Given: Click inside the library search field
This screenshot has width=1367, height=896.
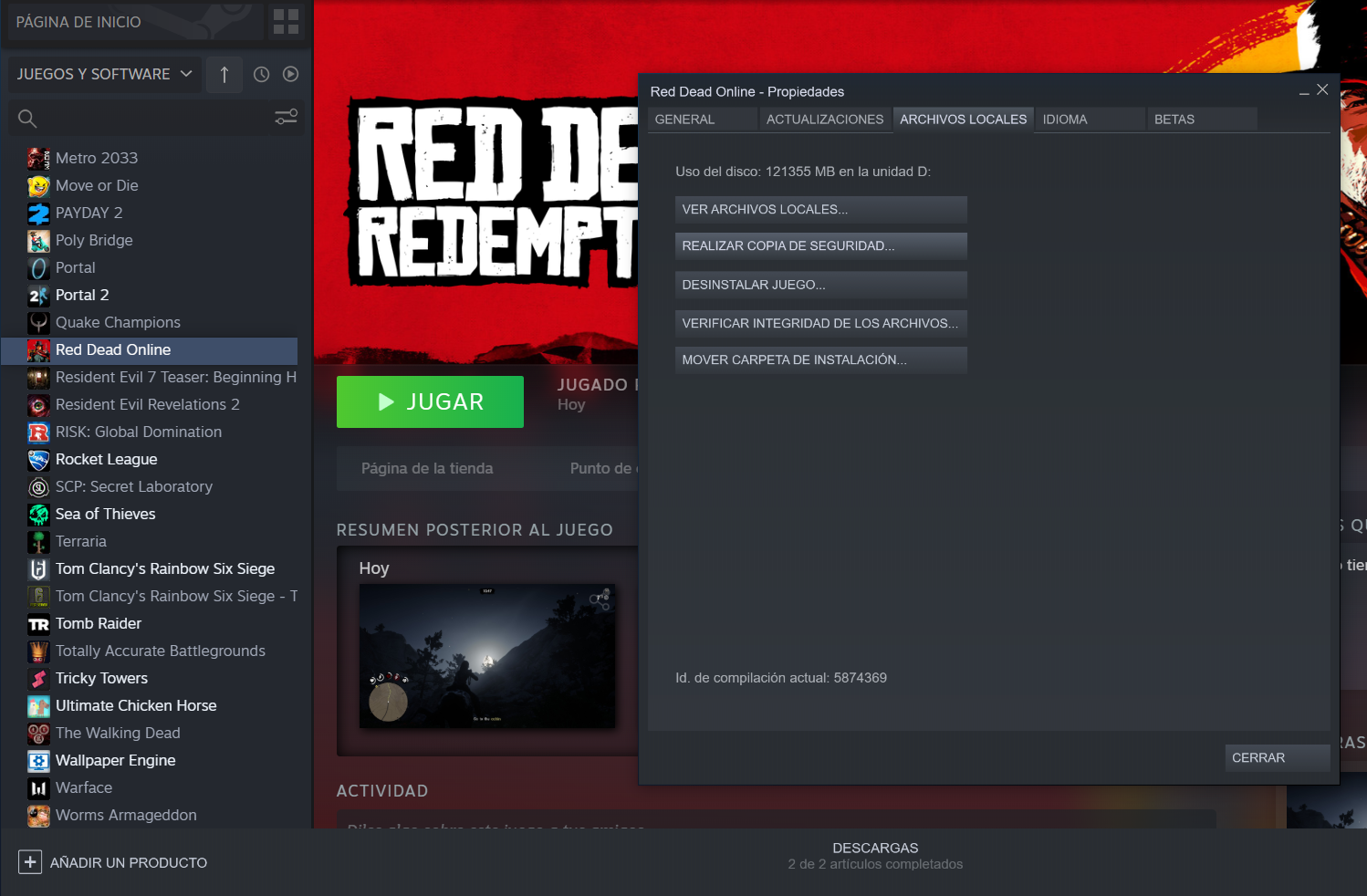Looking at the screenshot, I should (x=155, y=119).
